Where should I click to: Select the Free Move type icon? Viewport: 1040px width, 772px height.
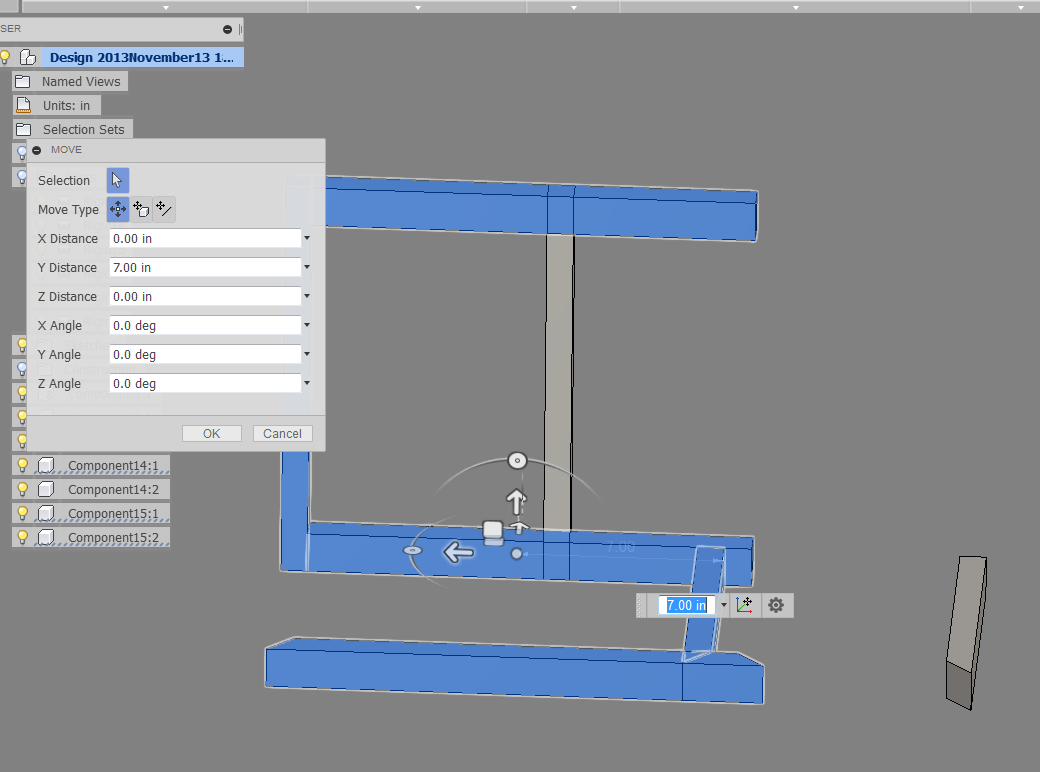click(x=118, y=210)
